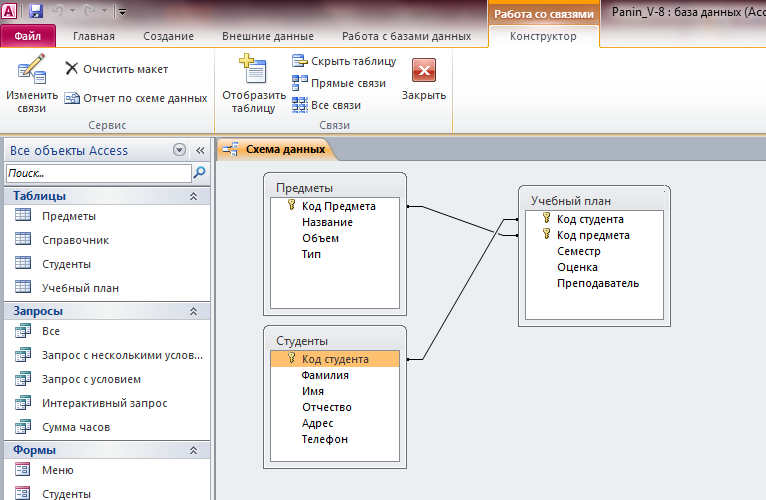
Task: Click the Redo arrow icon
Action: click(x=89, y=11)
